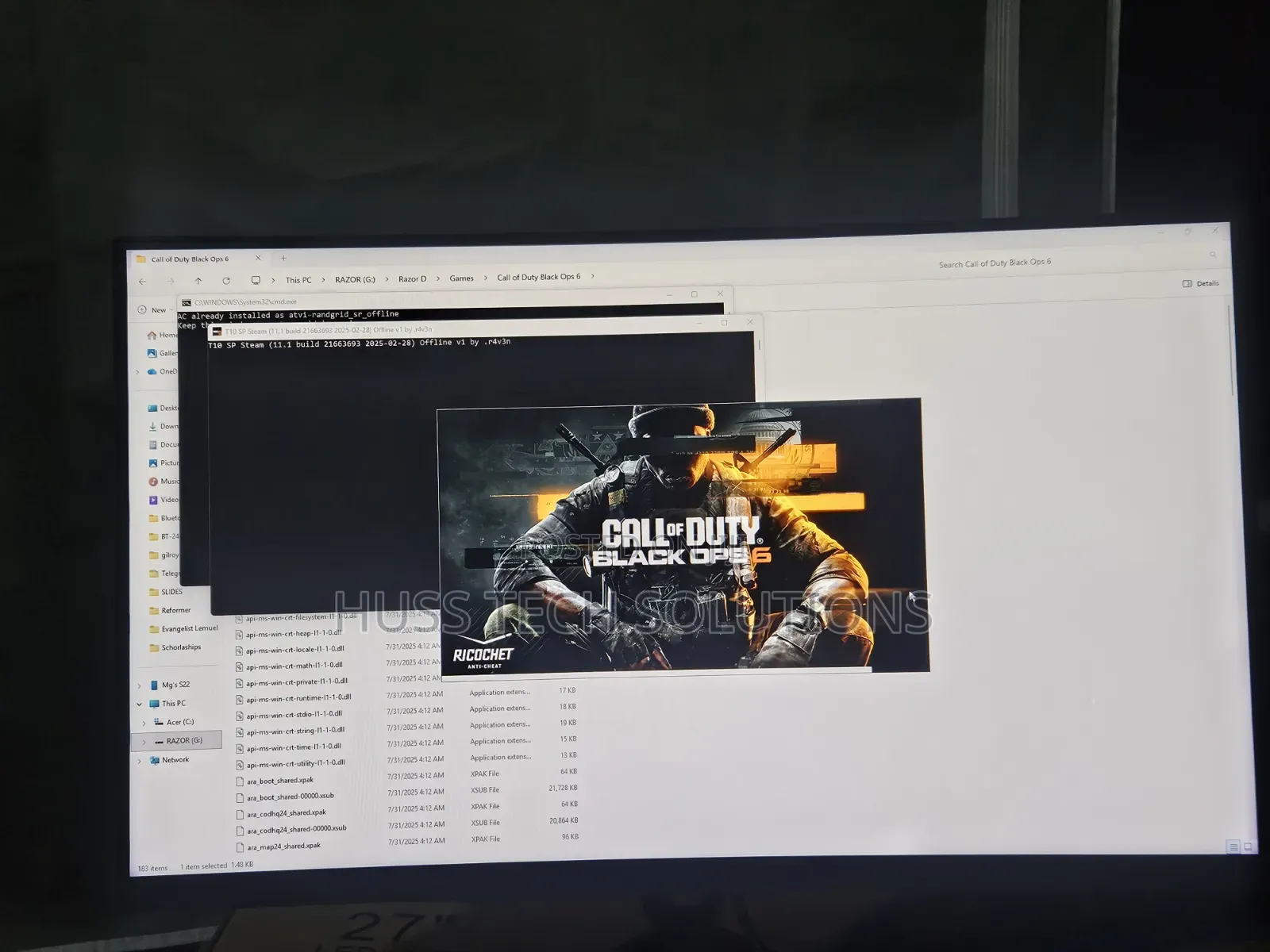Image resolution: width=1270 pixels, height=952 pixels.
Task: Expand the Acer (C:) drive node
Action: click(144, 724)
